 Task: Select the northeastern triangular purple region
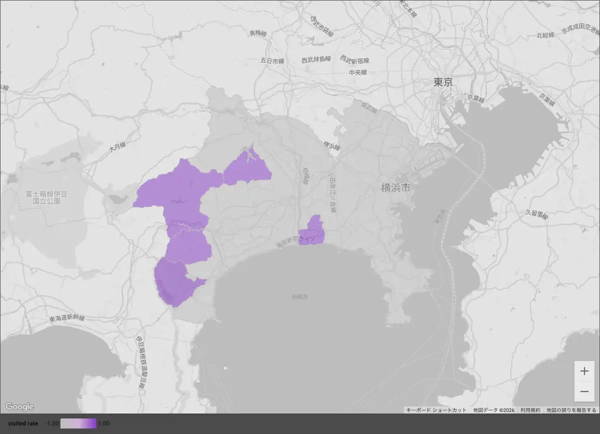coord(248,169)
